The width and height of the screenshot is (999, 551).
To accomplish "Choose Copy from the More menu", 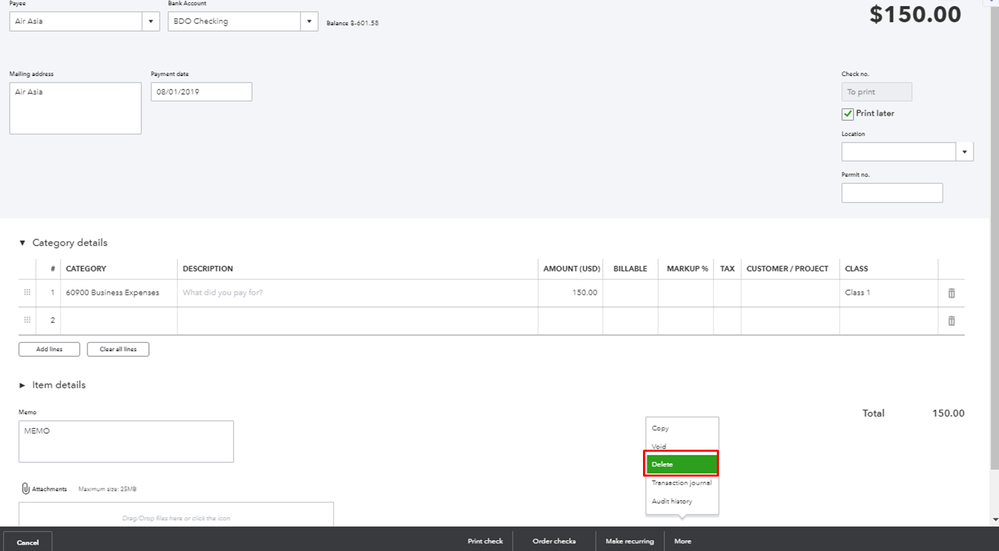I will click(660, 428).
